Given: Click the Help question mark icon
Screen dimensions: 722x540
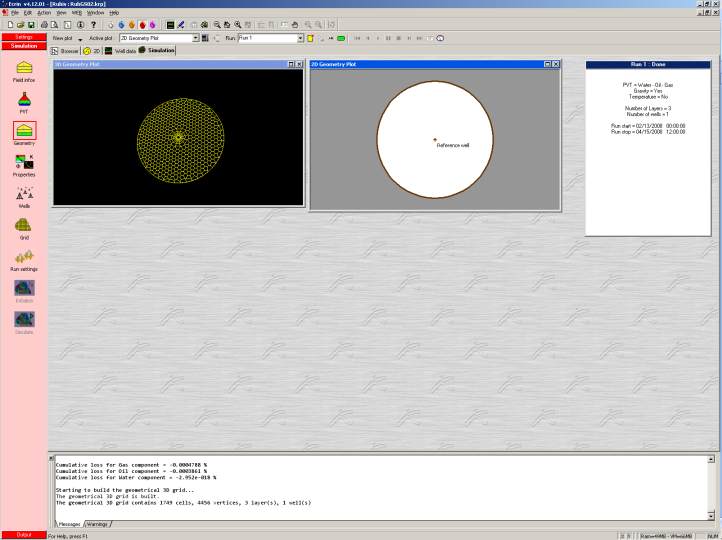Looking at the screenshot, I should click(94, 24).
